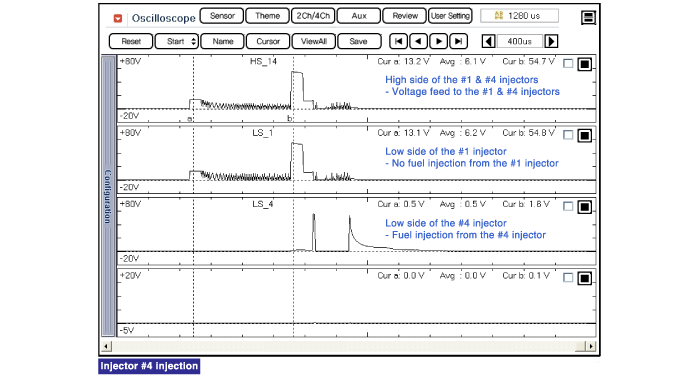Increase the 400us time base with right arrow
This screenshot has height=376, width=700.
(x=551, y=42)
